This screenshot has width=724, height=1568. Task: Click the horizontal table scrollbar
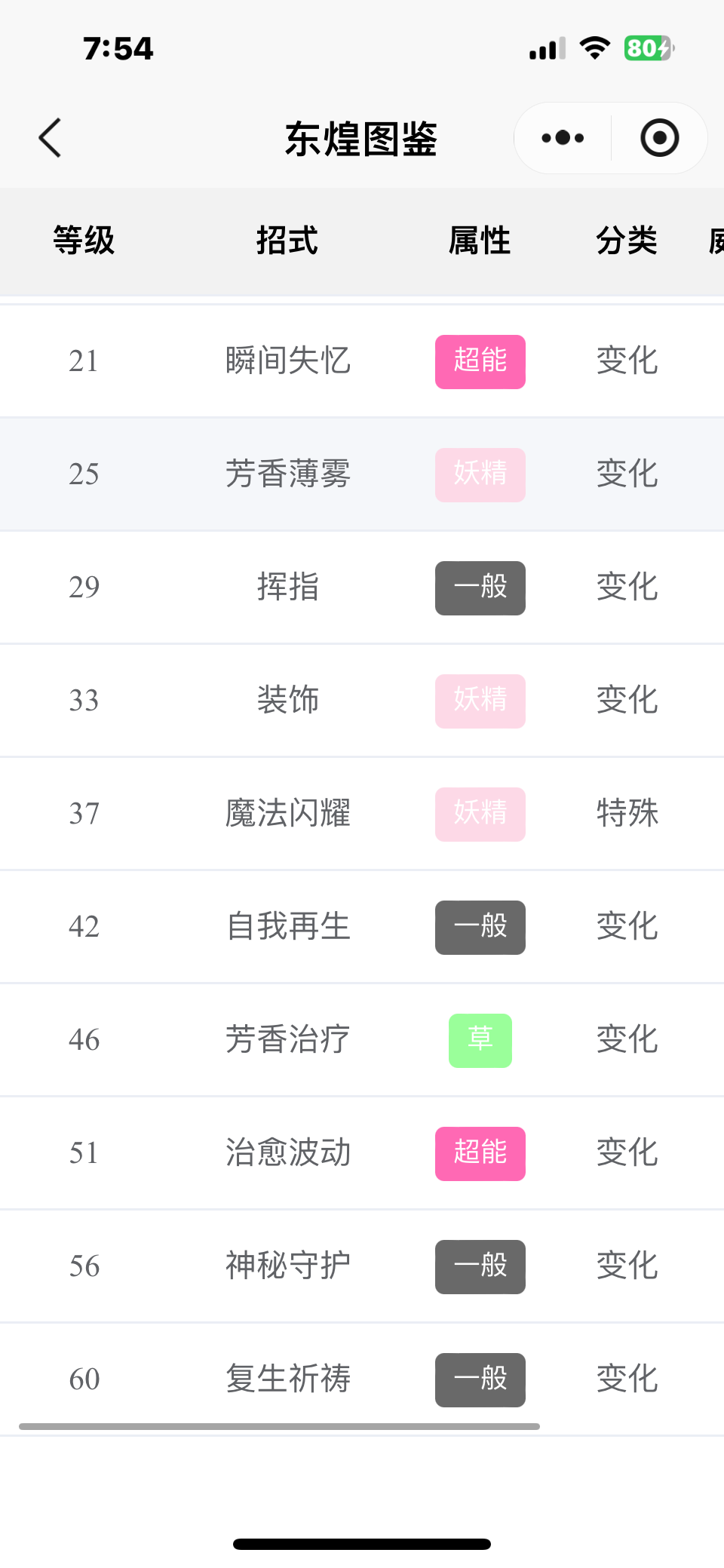point(279,1426)
